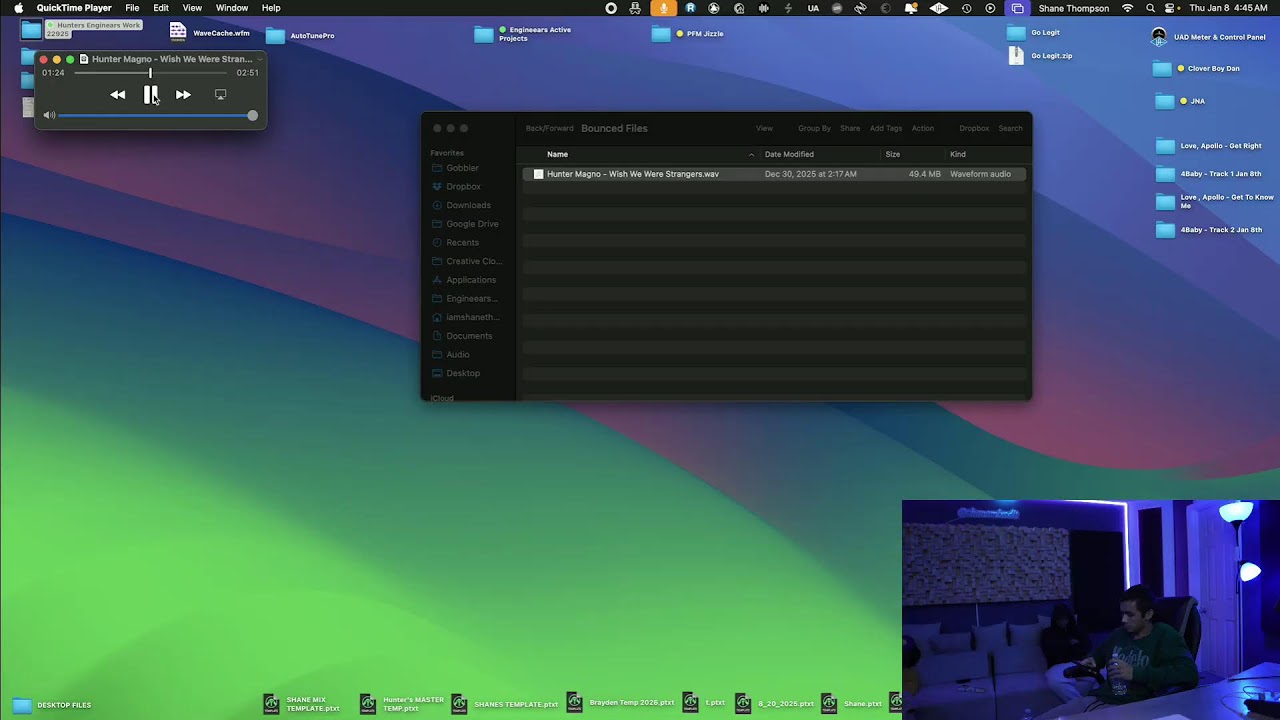The width and height of the screenshot is (1280, 720).
Task: Click the fast-forward button in QuickTime
Action: 183,95
